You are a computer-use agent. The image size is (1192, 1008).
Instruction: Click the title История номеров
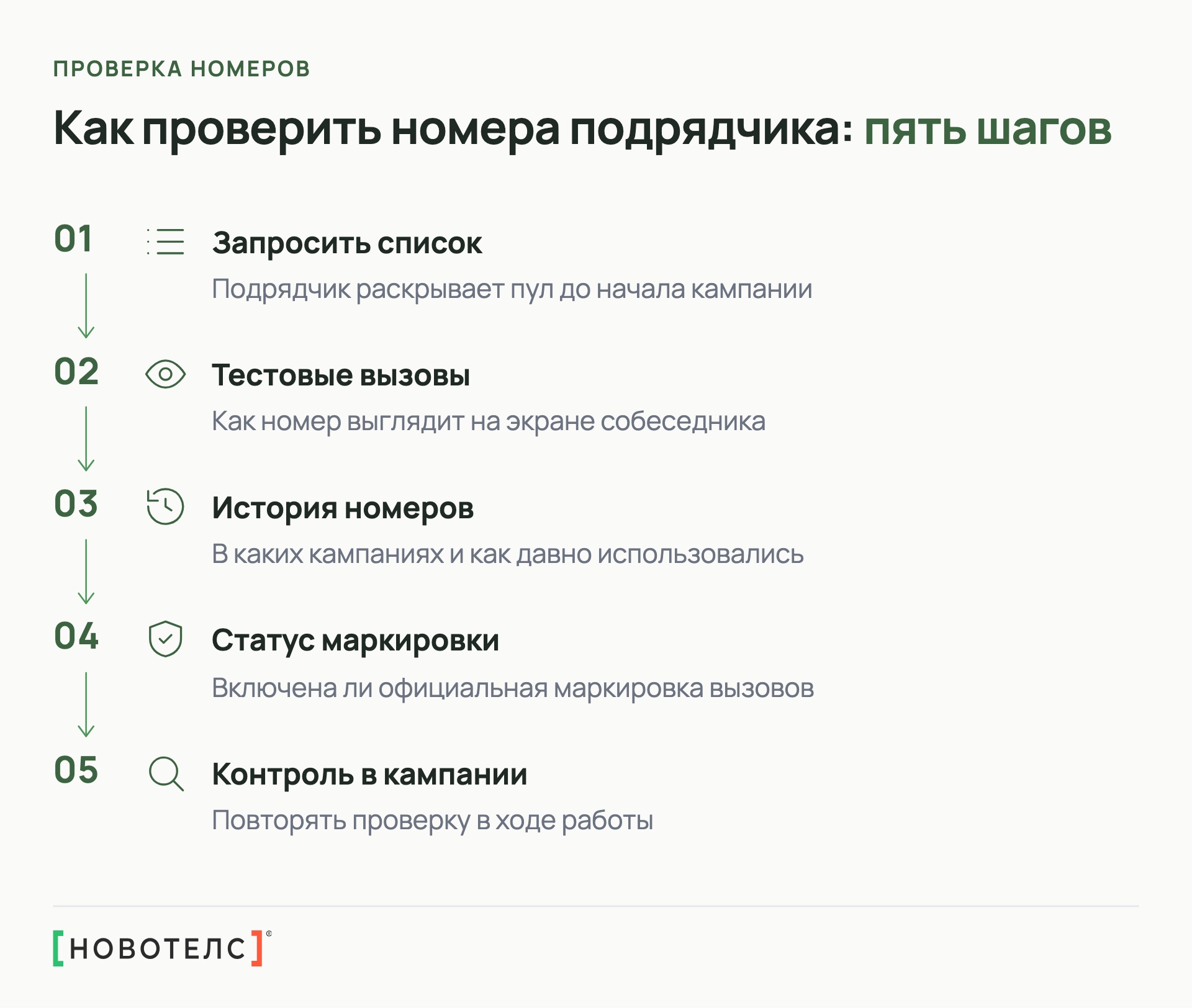point(343,508)
